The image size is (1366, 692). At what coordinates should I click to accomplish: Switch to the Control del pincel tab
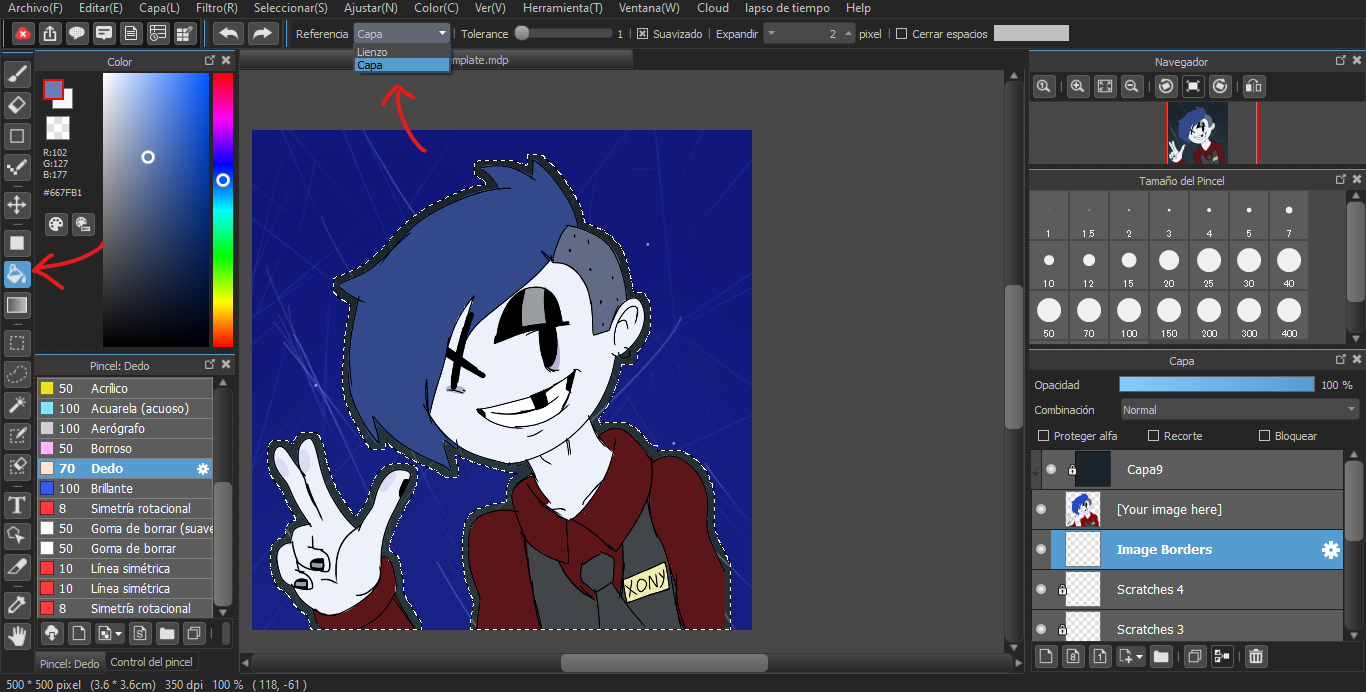pos(151,662)
